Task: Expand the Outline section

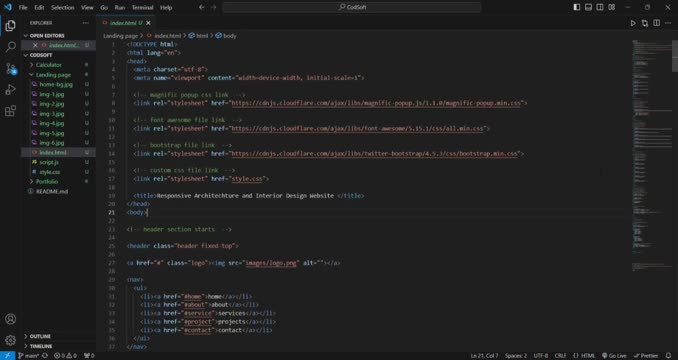Action: click(x=40, y=336)
